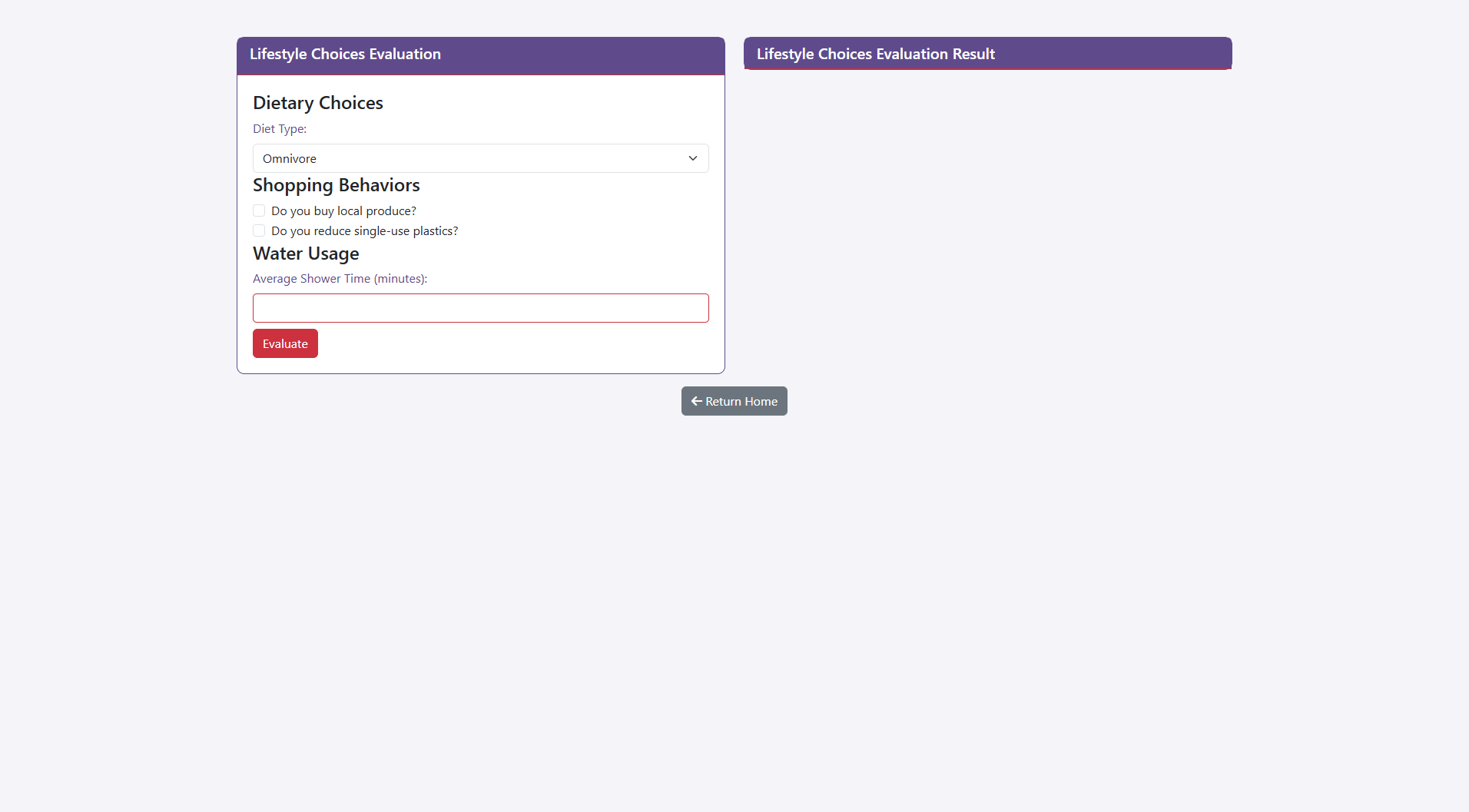Select the Omnivore text in diet selector

(290, 159)
